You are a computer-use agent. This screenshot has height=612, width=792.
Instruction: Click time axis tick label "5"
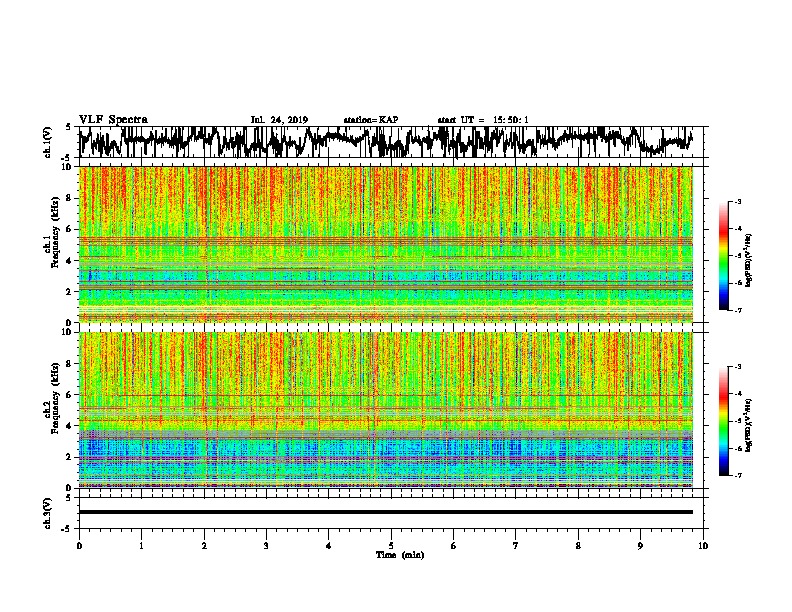[391, 545]
